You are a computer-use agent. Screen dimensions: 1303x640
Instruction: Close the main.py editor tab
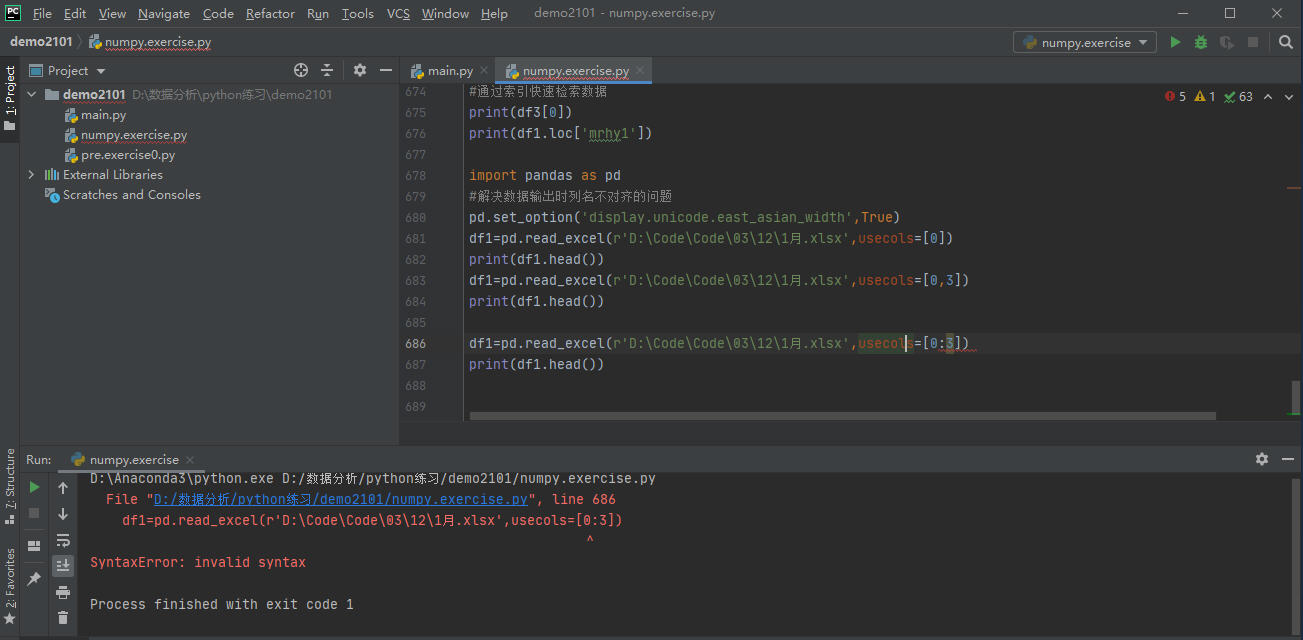(484, 70)
